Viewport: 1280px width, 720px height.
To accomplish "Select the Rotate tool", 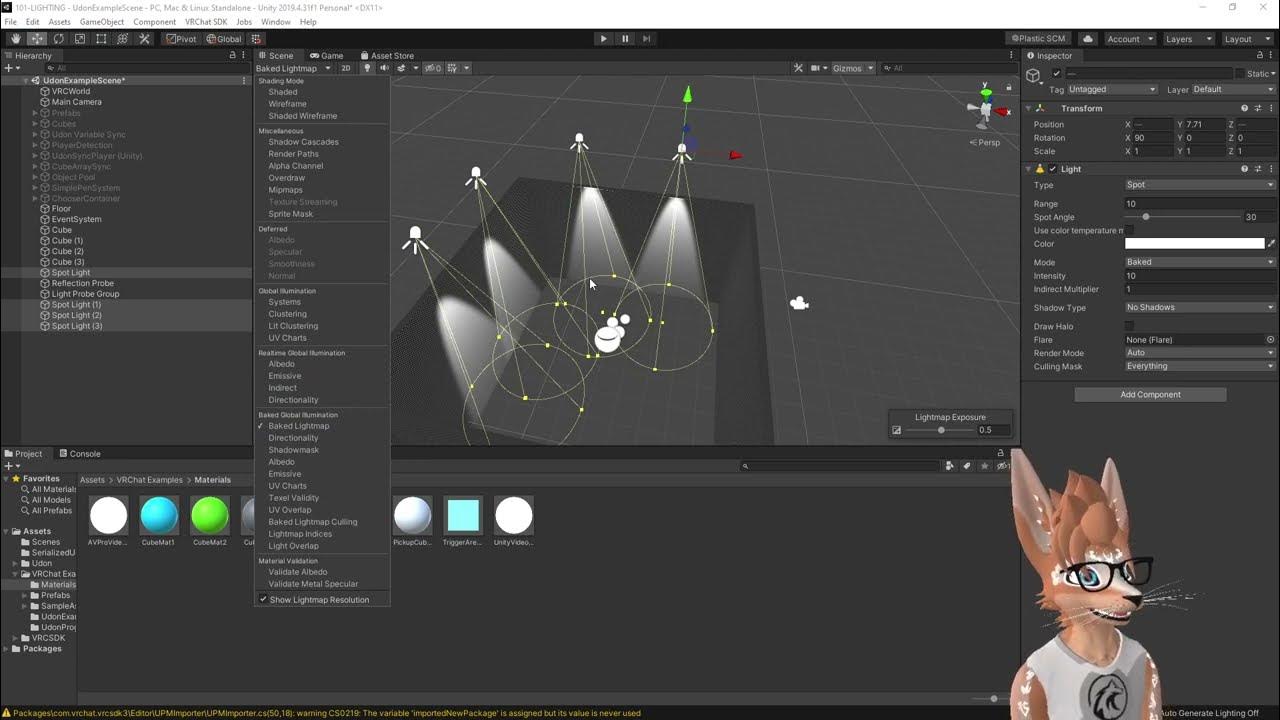I will click(x=58, y=39).
